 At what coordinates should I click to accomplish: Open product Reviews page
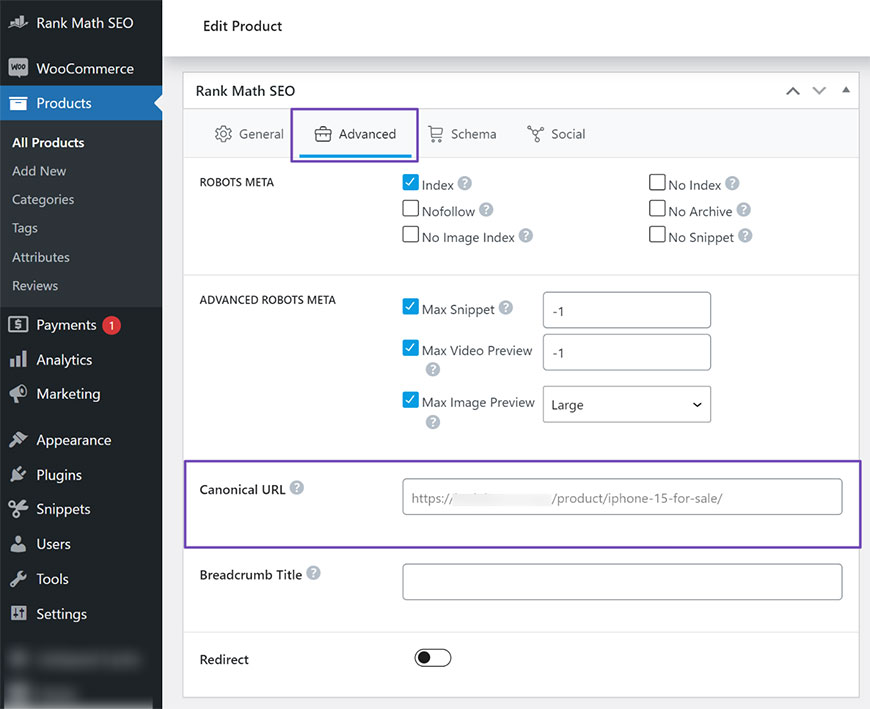click(35, 285)
